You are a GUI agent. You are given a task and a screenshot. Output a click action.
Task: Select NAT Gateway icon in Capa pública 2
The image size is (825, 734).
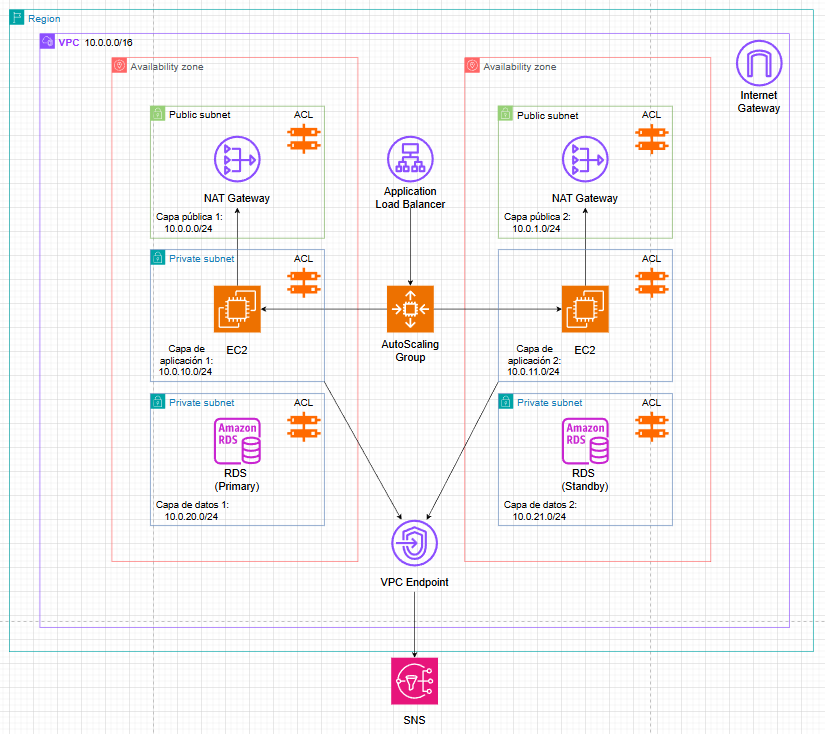click(585, 159)
